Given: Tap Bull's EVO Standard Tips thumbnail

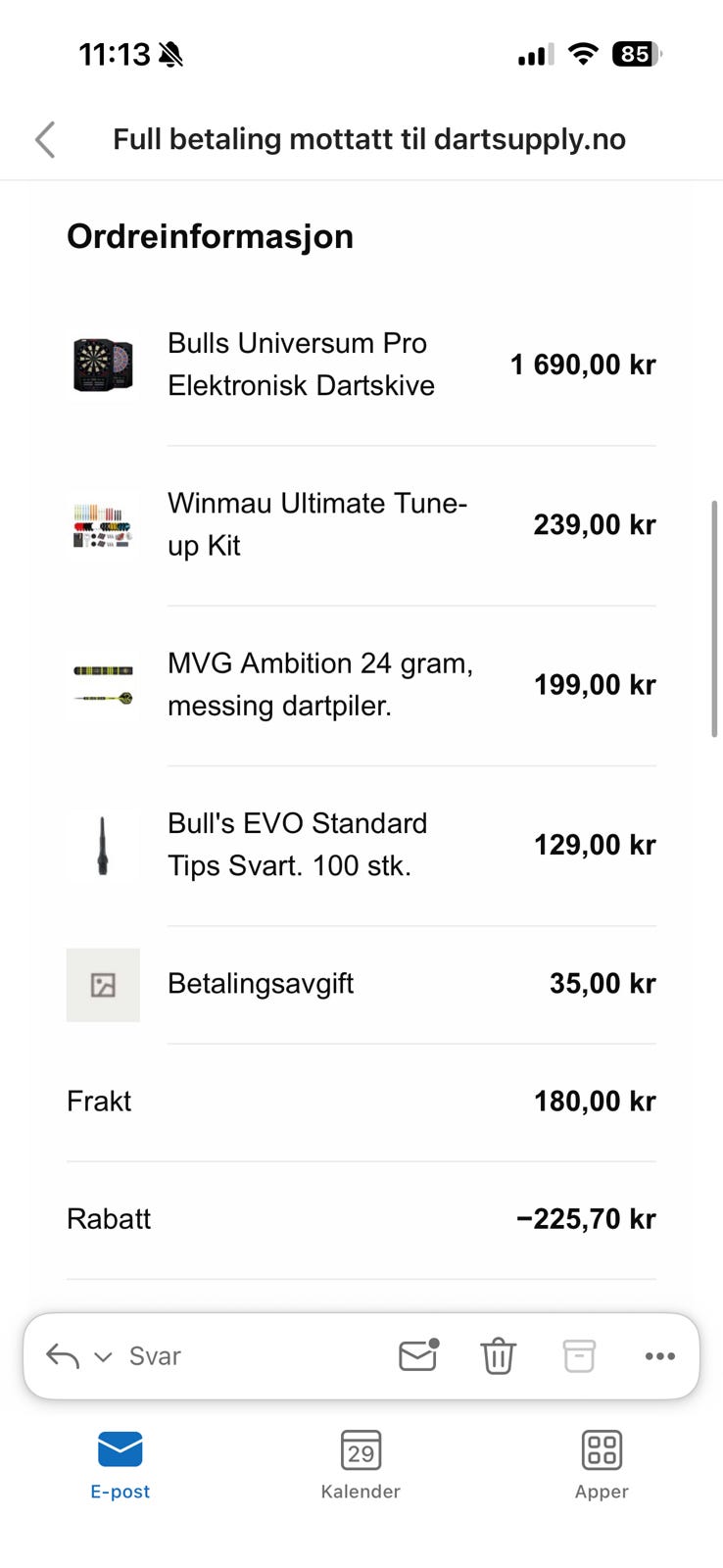Looking at the screenshot, I should (103, 845).
